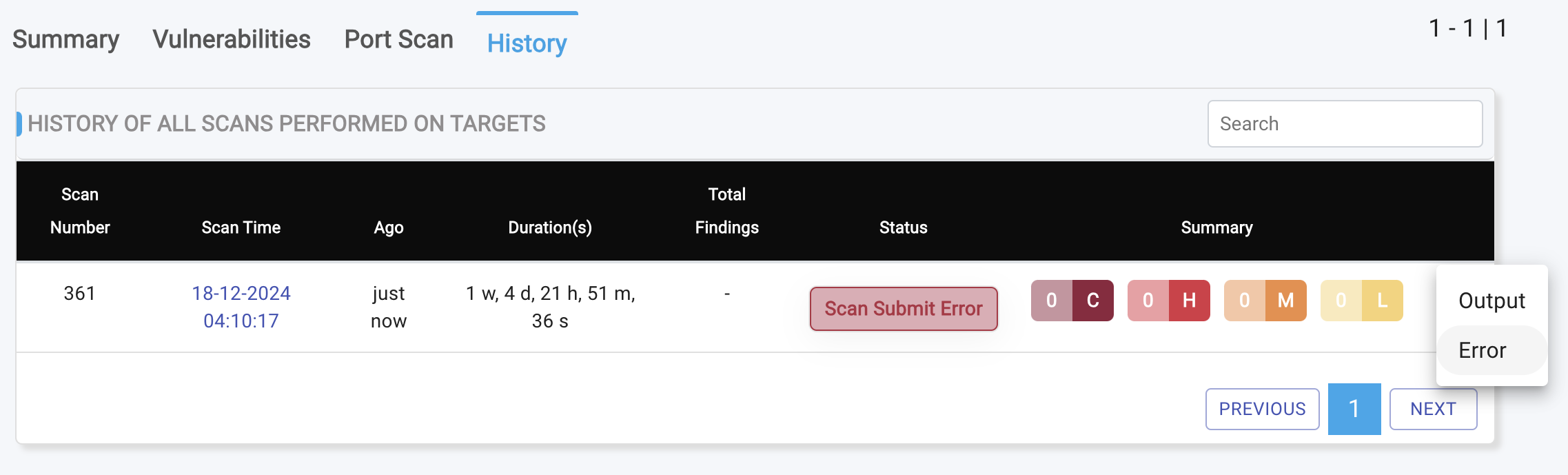Click the High (H) severity badge
1568x475 pixels.
coord(1168,301)
